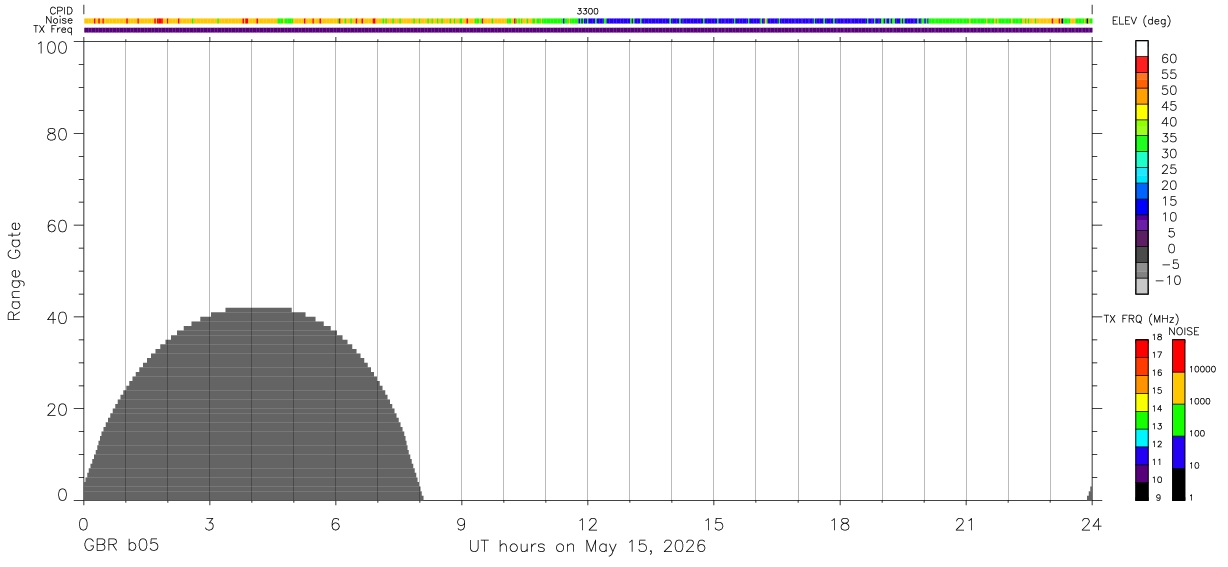Click the UT hours on May 15, 2026 title
This screenshot has height=567, width=1228.
[x=588, y=547]
